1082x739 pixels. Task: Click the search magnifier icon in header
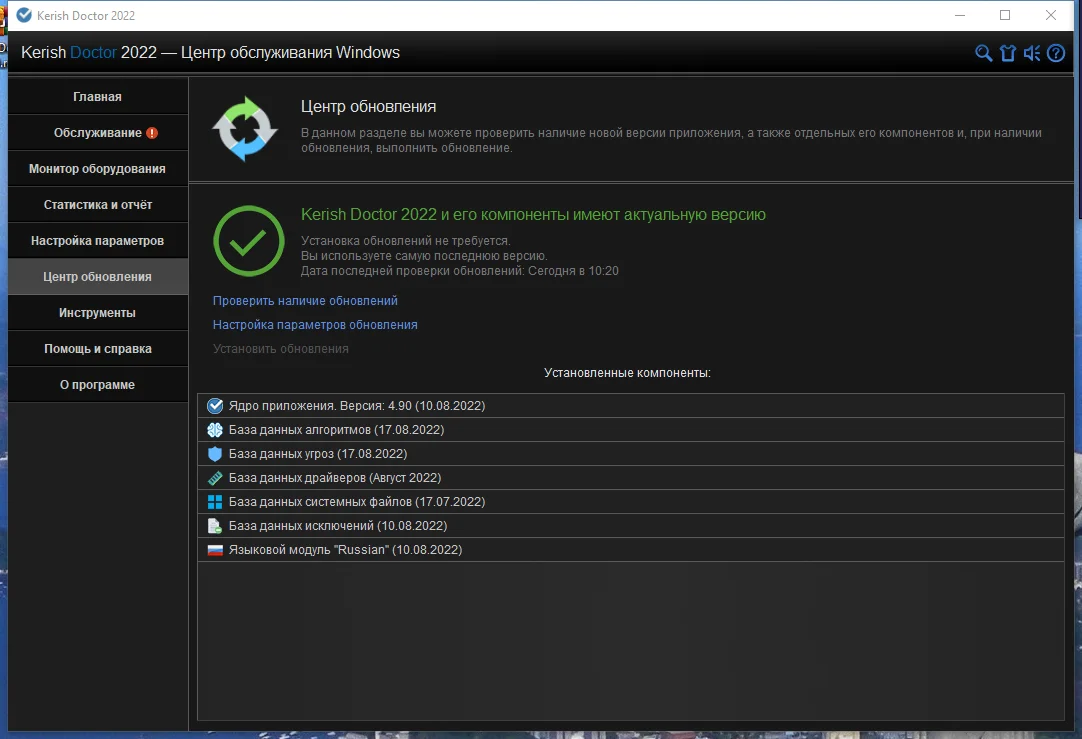(x=983, y=53)
